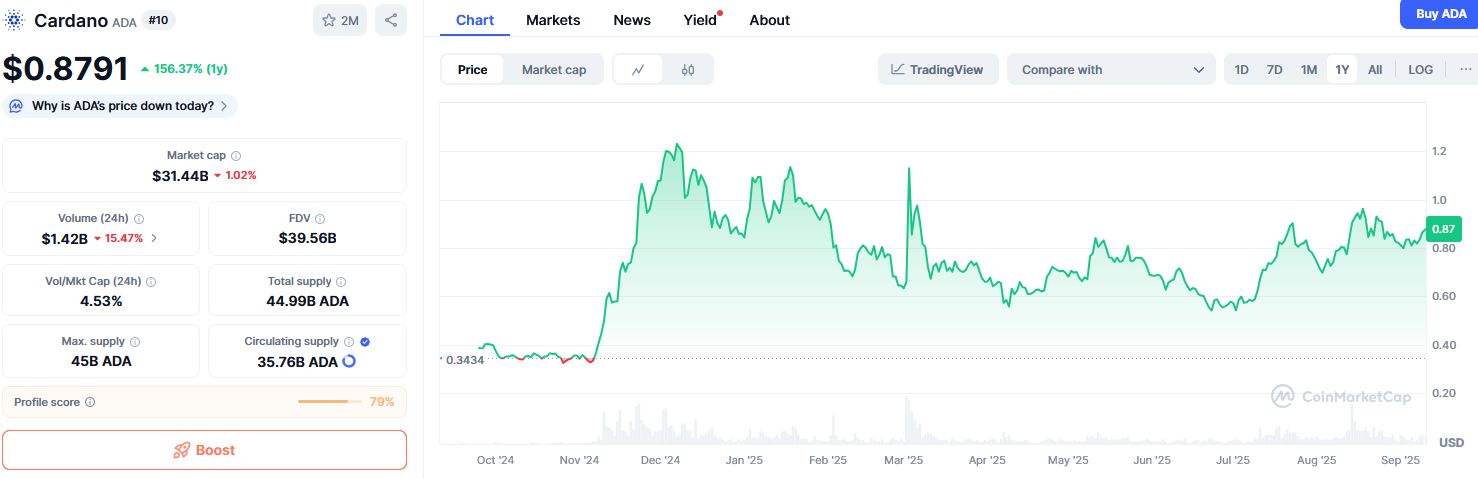Image resolution: width=1478 pixels, height=479 pixels.
Task: Click the green 0.87 current price tag
Action: (x=1442, y=228)
